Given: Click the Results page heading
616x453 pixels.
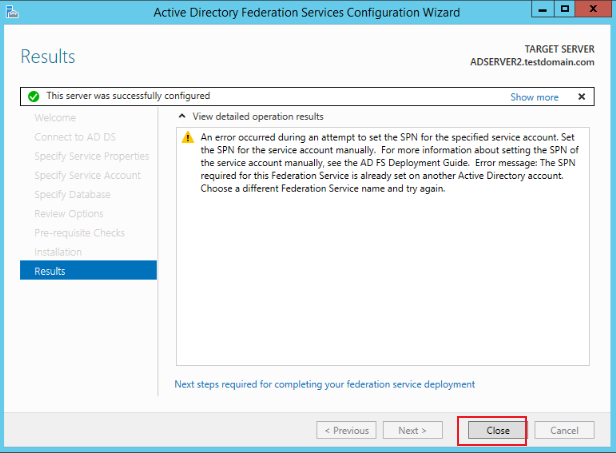Looking at the screenshot, I should coord(48,56).
